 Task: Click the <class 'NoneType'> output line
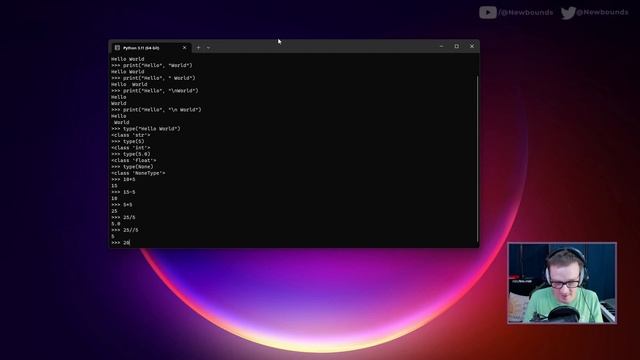click(138, 173)
